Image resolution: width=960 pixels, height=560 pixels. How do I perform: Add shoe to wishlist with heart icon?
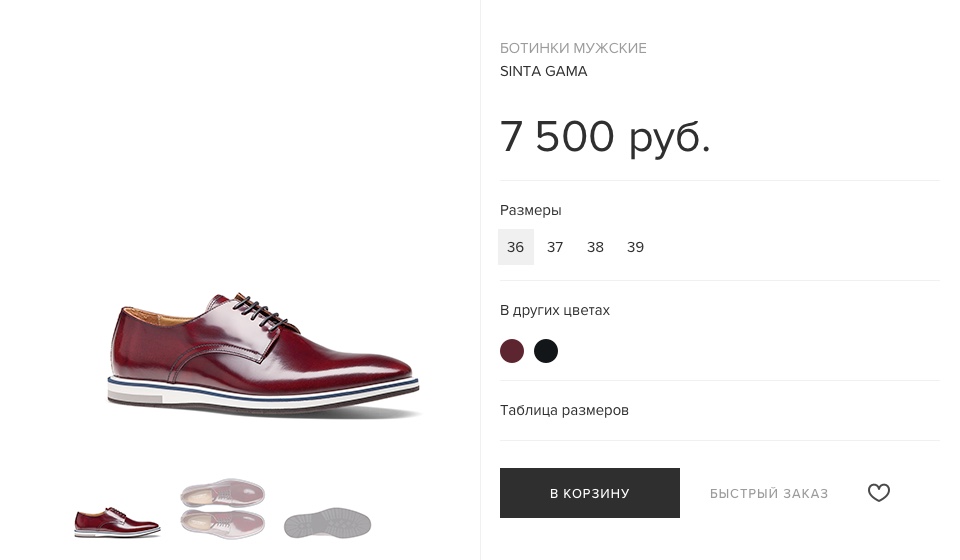point(878,493)
